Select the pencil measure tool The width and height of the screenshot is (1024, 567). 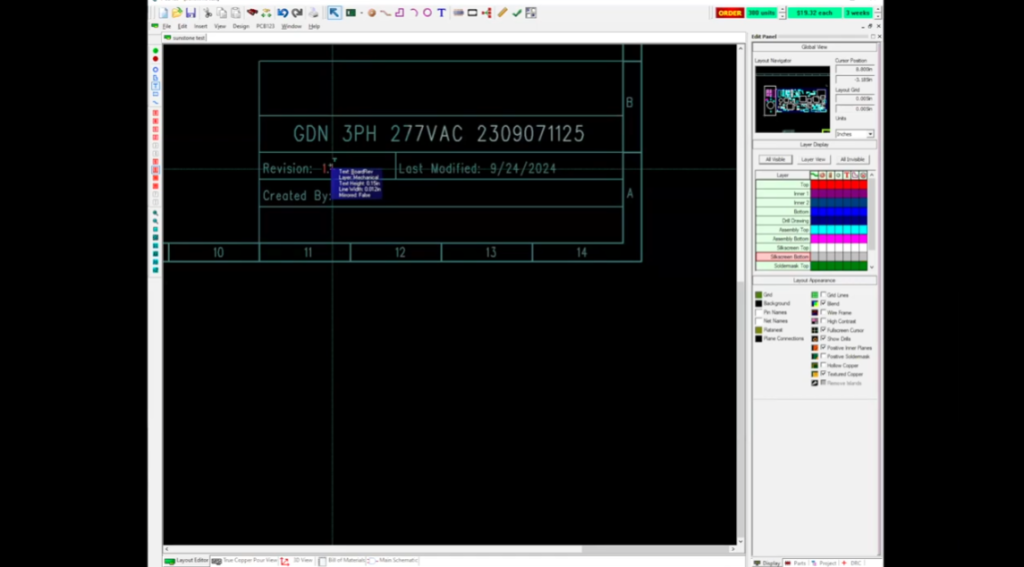pos(502,13)
